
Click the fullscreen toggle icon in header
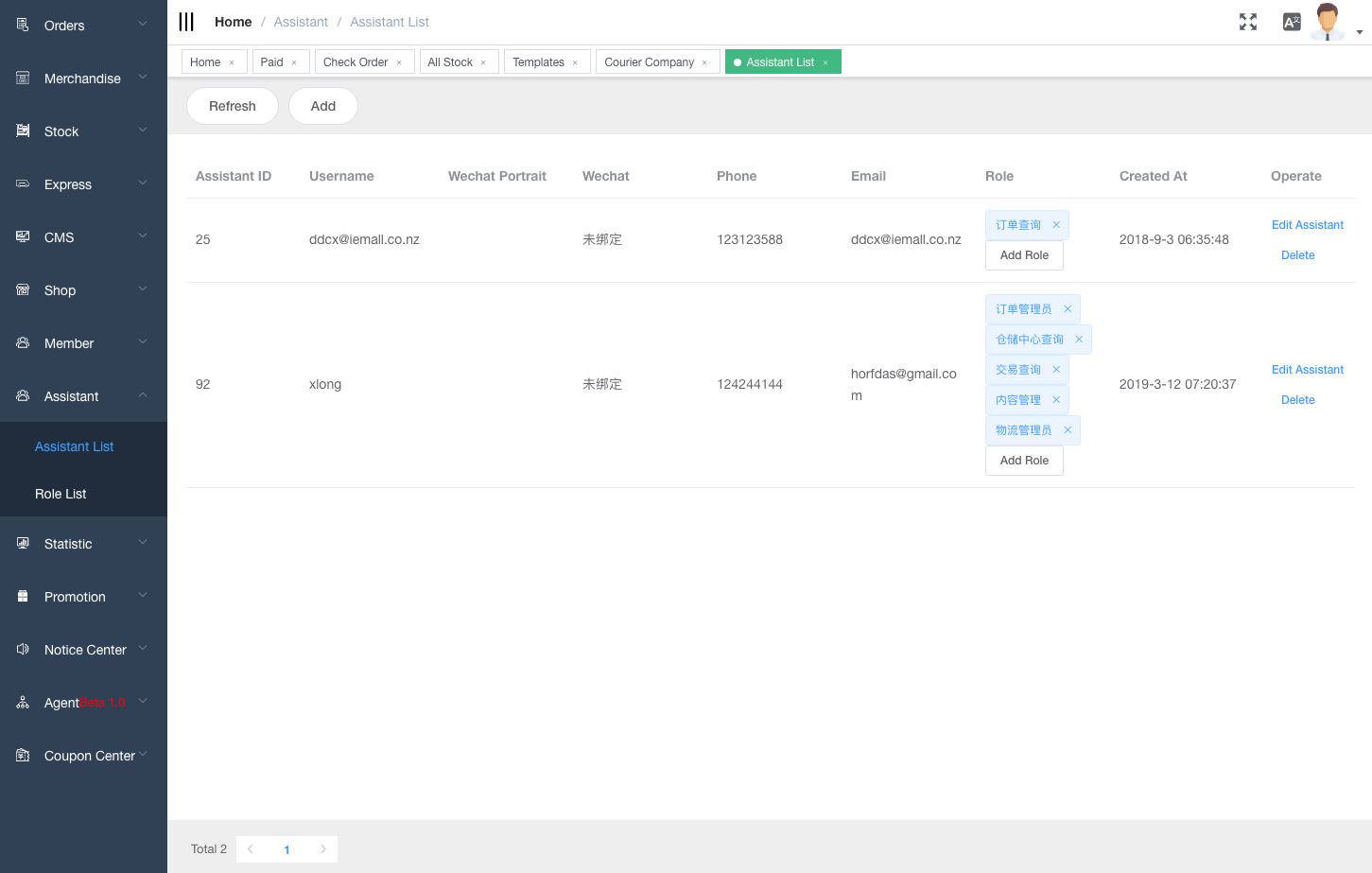(1248, 21)
